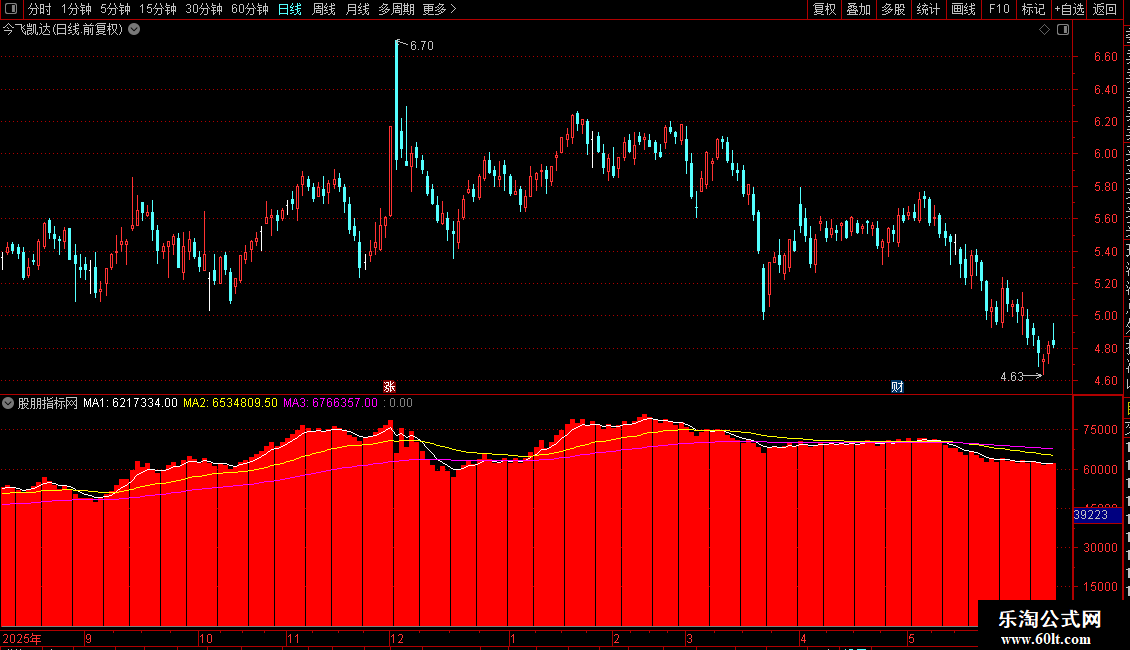
Task: Select the 60分钟 period tab
Action: [x=250, y=9]
